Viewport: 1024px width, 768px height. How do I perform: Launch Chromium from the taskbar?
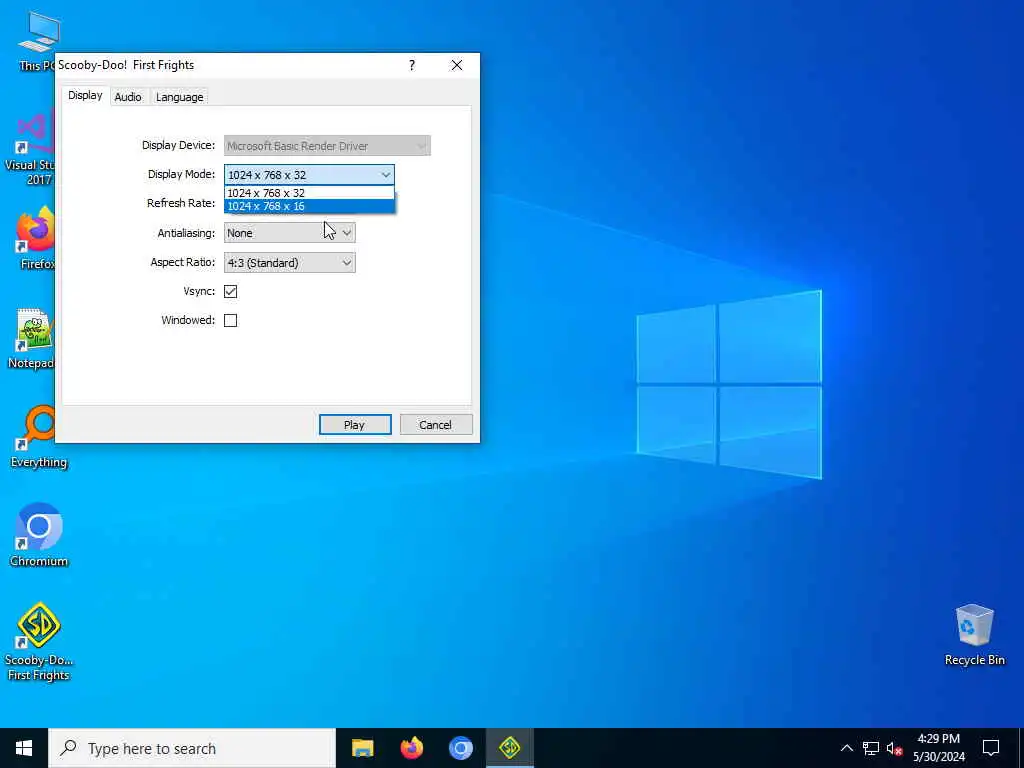coord(460,748)
